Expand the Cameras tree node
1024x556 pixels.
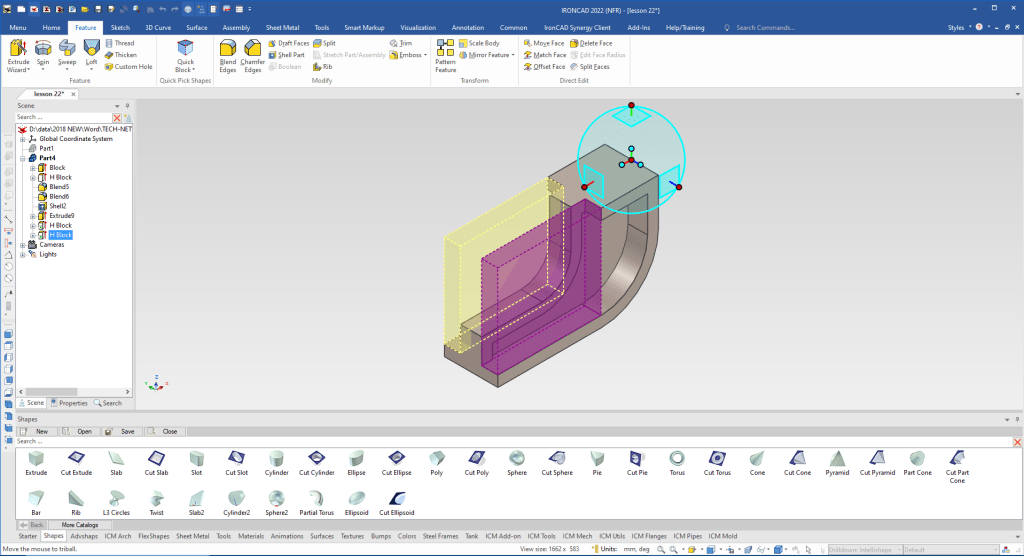click(x=22, y=245)
